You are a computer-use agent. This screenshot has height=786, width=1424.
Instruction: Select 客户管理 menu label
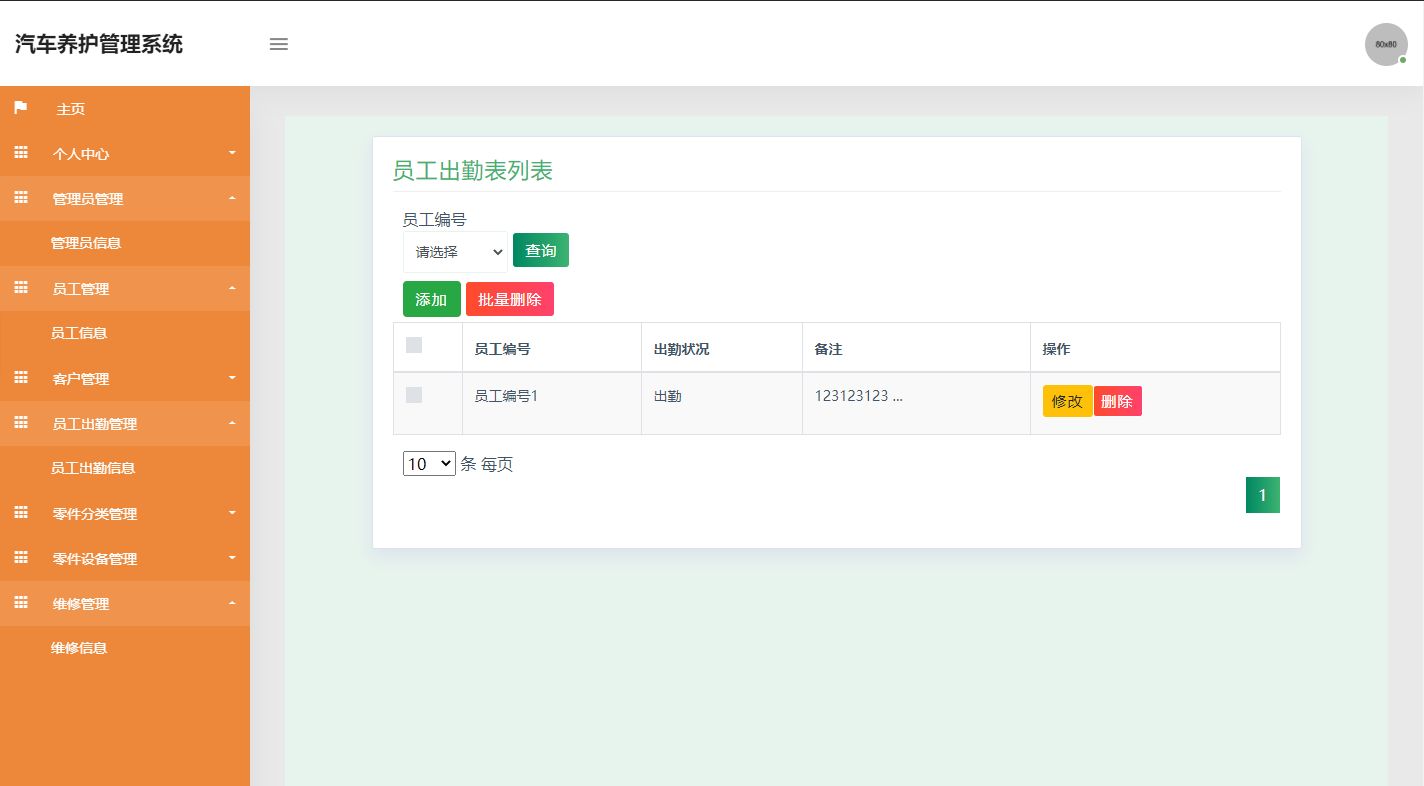pos(81,379)
